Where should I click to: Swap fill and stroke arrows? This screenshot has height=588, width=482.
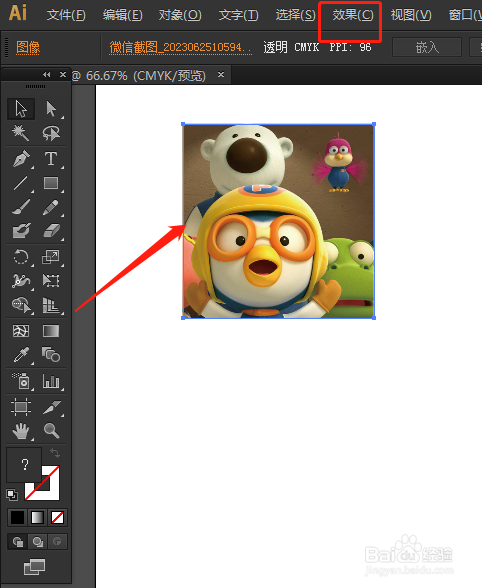pos(55,453)
